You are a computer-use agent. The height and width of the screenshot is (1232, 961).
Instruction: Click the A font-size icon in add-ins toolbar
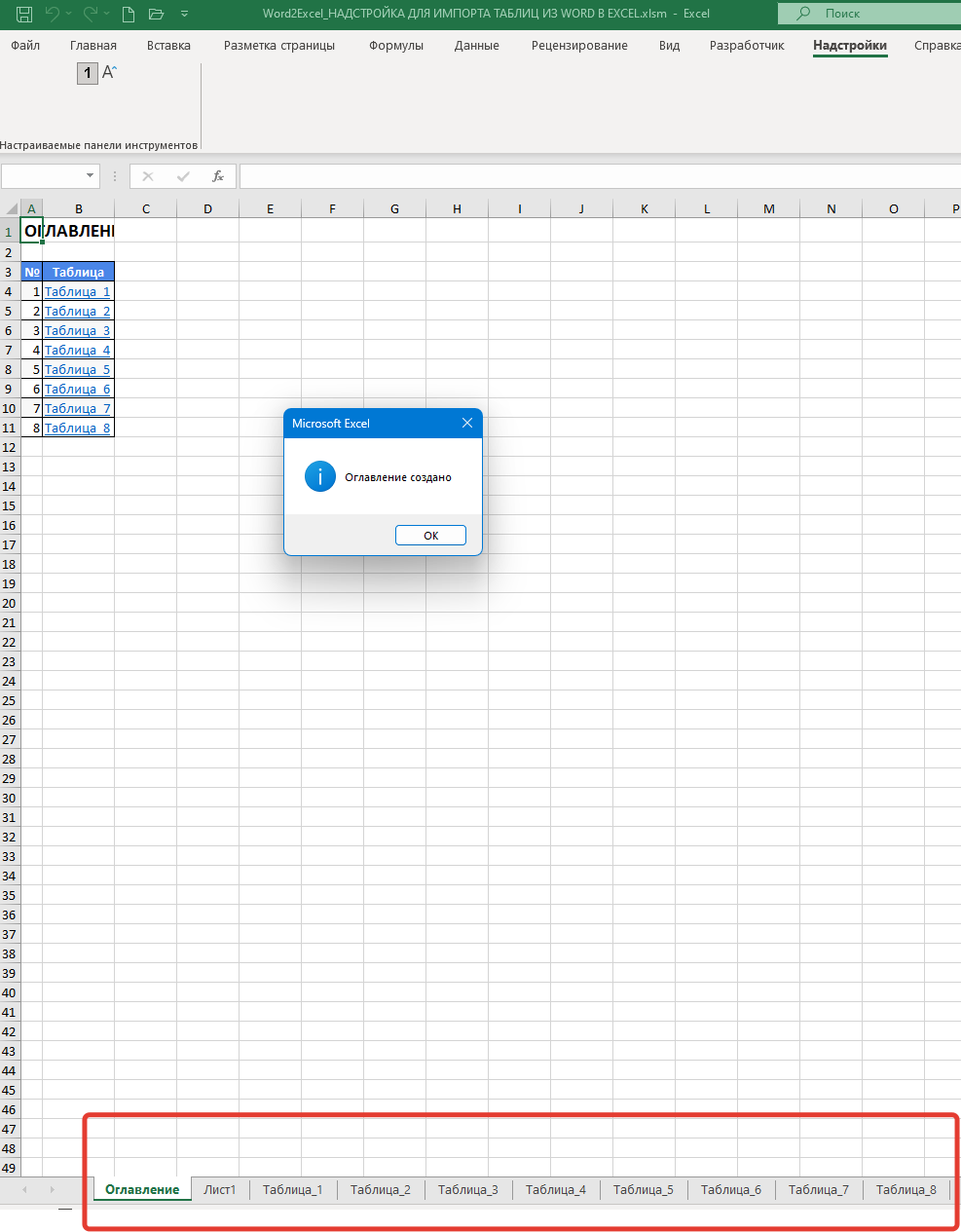pos(109,73)
